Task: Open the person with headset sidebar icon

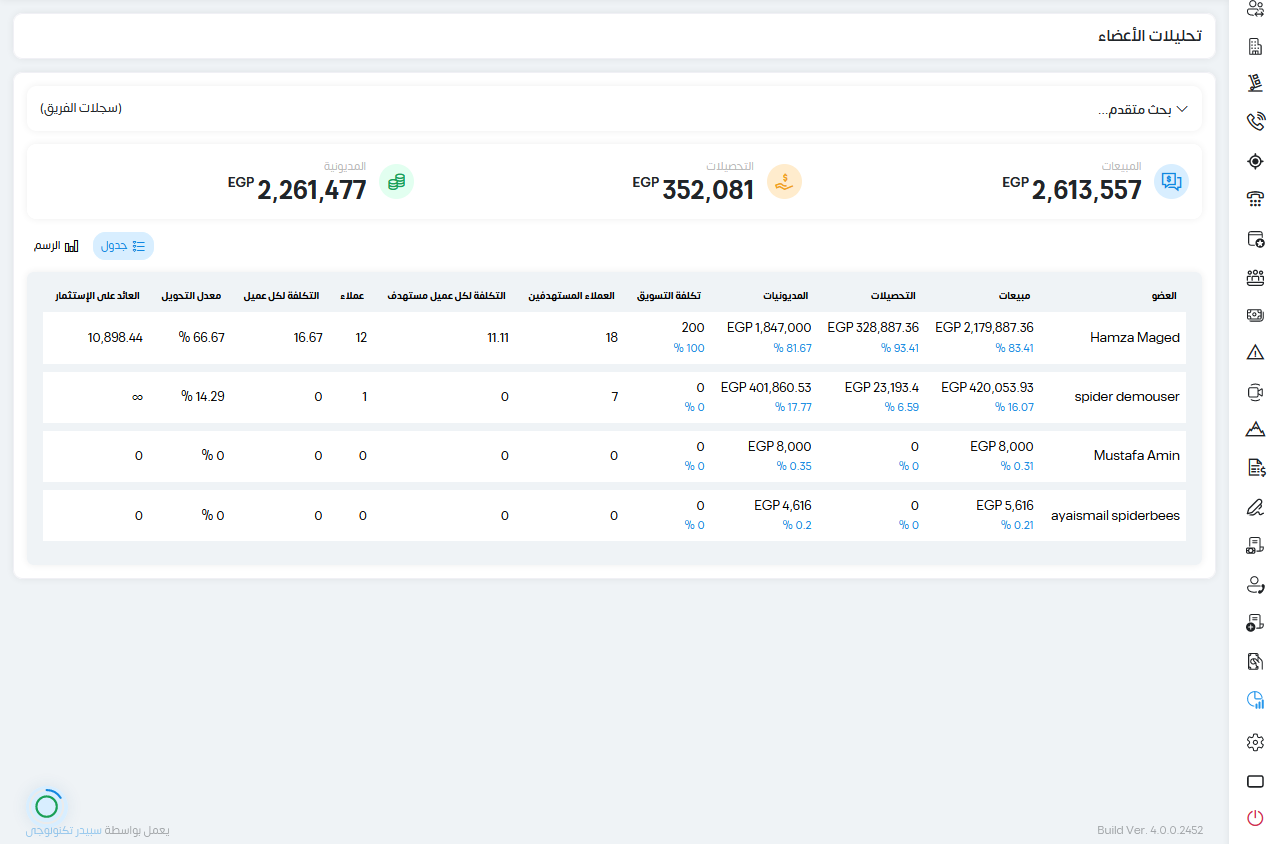Action: pos(1256,584)
